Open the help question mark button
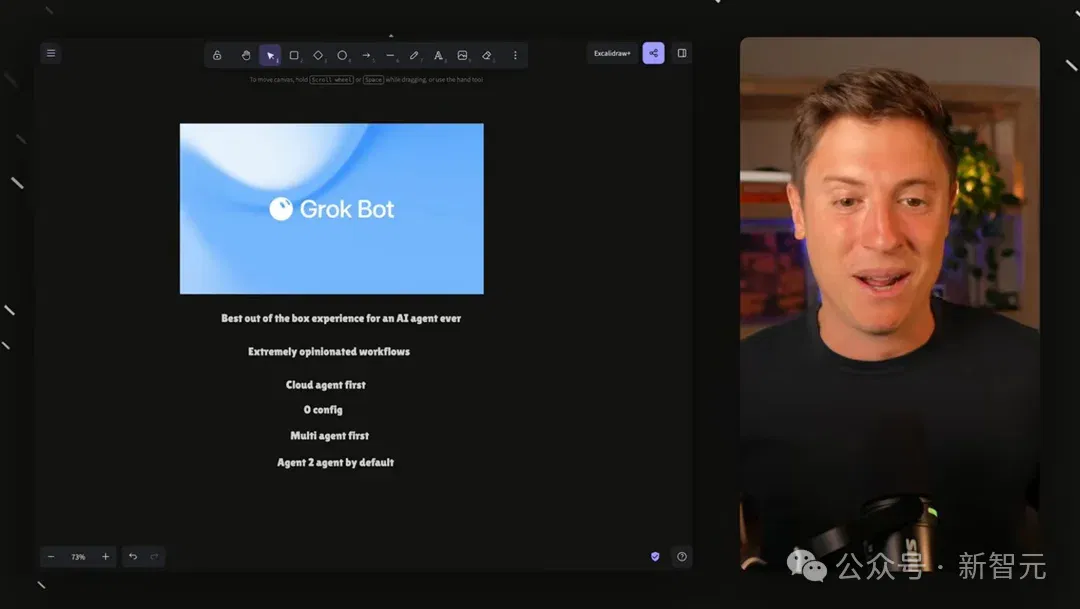This screenshot has width=1080, height=609. (682, 557)
